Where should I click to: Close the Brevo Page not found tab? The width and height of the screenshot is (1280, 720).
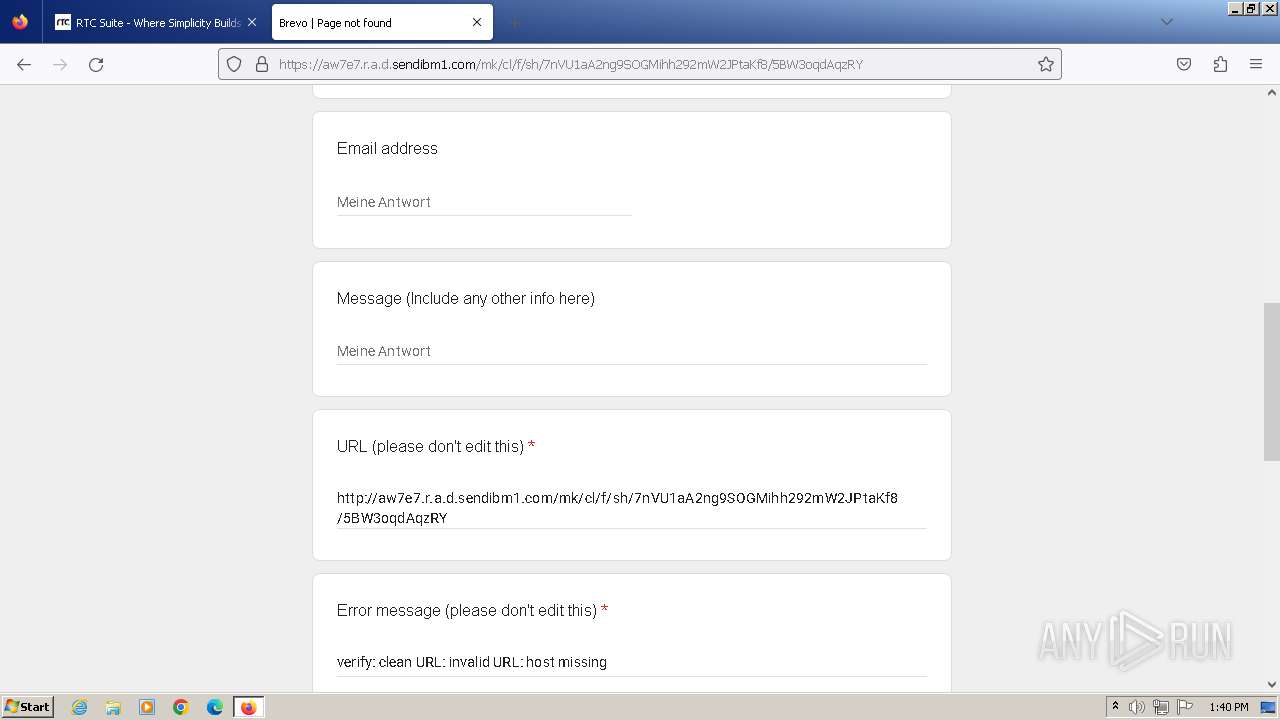(477, 22)
